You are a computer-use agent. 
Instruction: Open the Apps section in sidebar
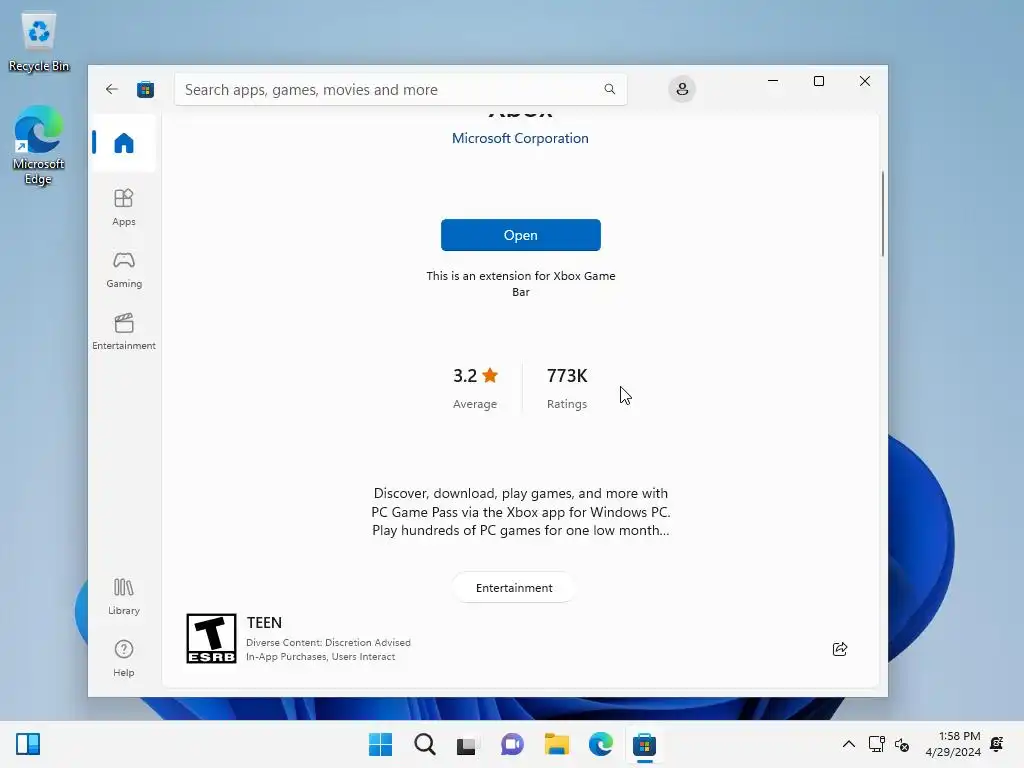click(x=123, y=208)
